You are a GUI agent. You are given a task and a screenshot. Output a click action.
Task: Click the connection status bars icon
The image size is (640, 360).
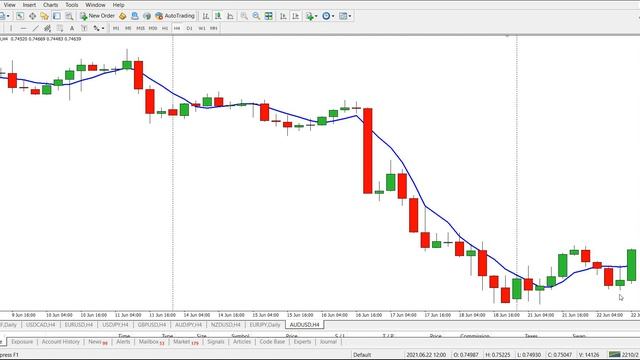(x=614, y=355)
